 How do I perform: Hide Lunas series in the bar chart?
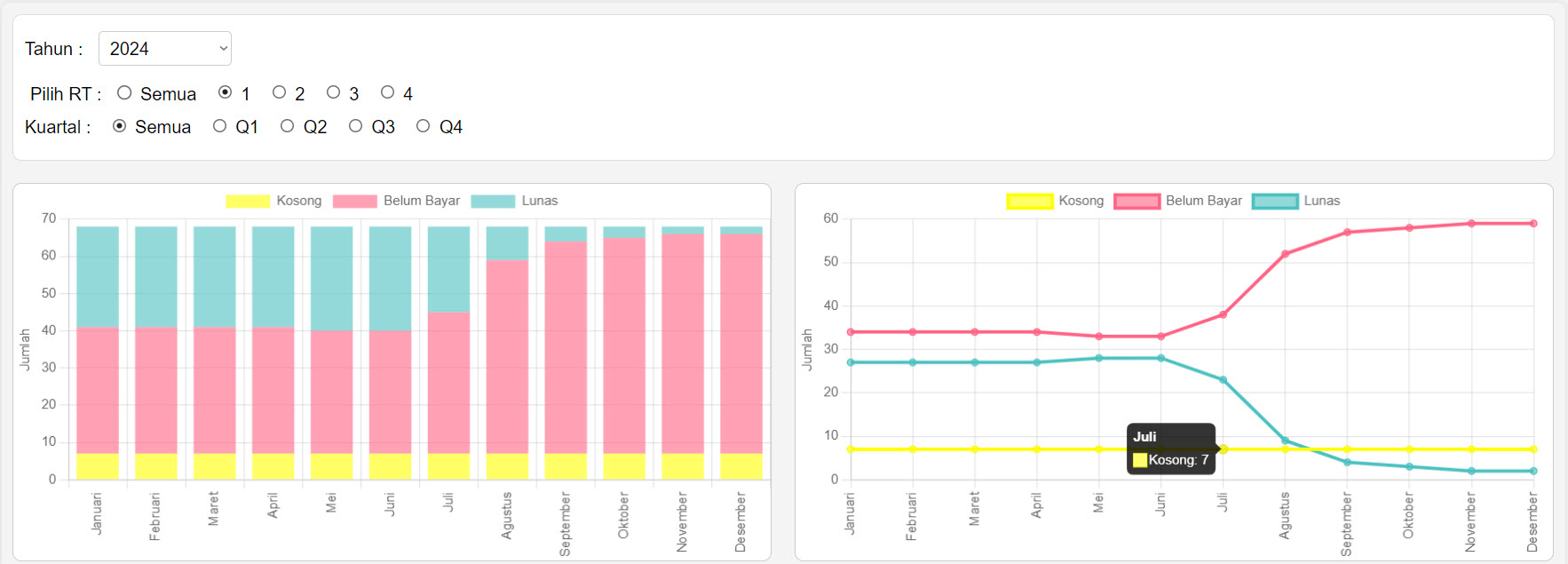pos(514,201)
